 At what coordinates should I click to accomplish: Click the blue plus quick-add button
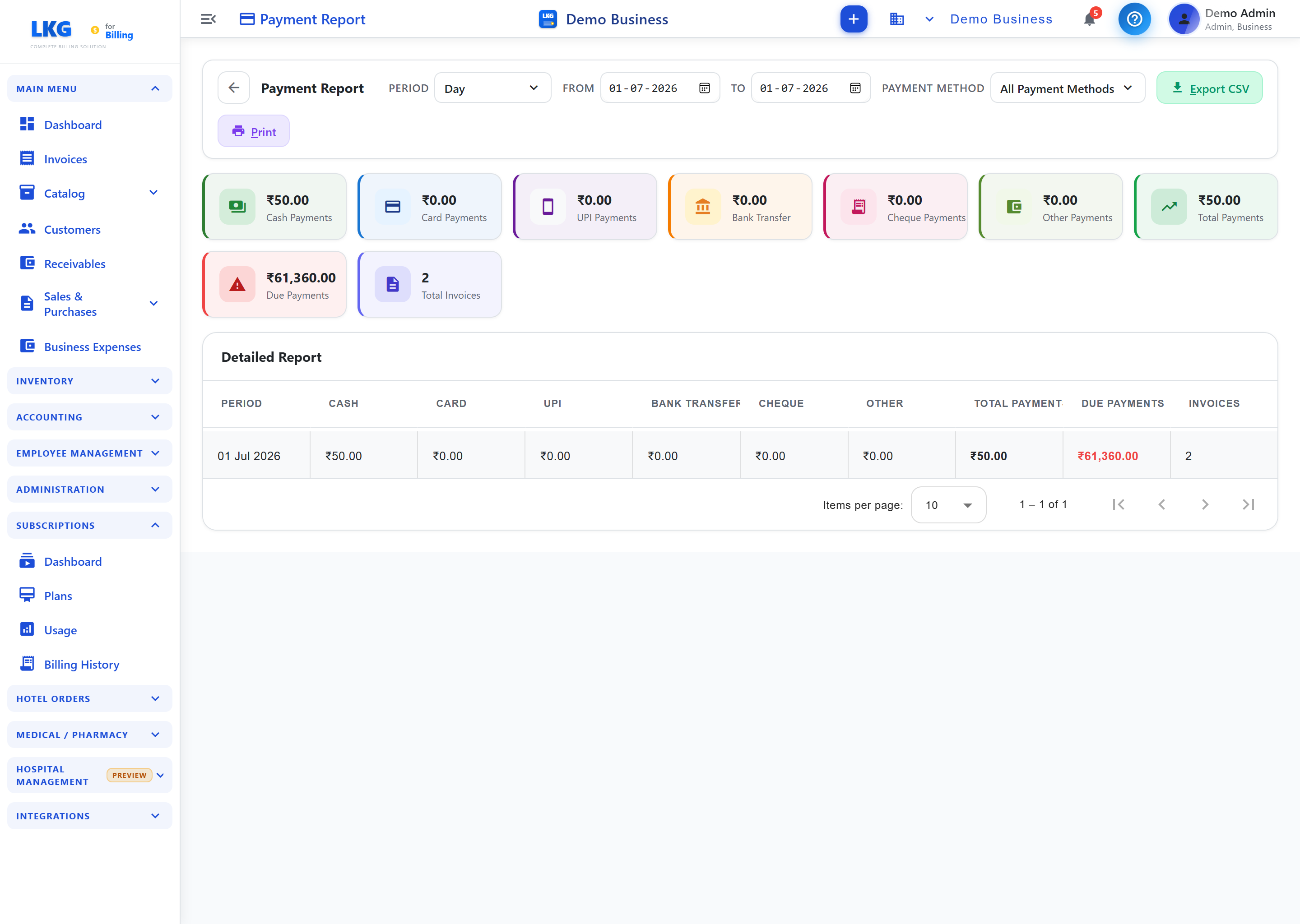pyautogui.click(x=853, y=19)
